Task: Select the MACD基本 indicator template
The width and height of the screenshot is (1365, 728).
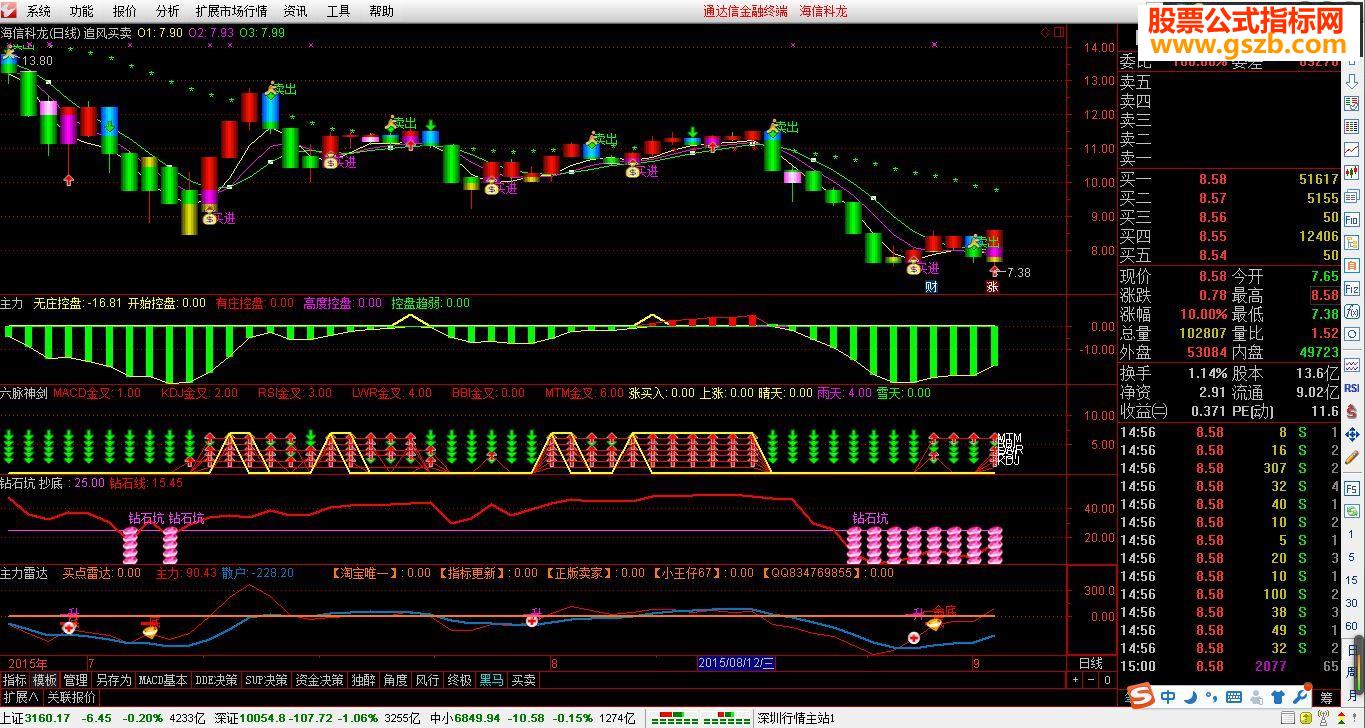Action: pos(163,680)
